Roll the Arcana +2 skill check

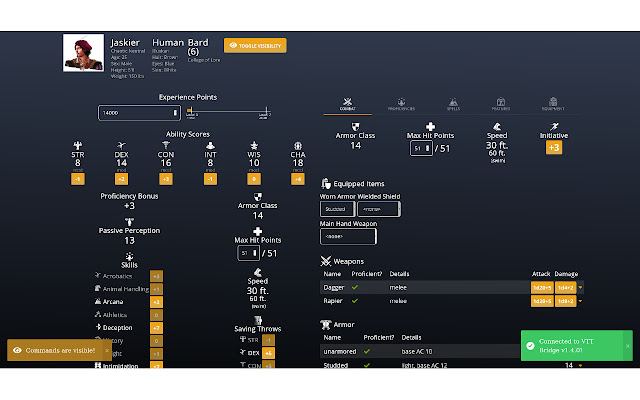click(x=156, y=302)
